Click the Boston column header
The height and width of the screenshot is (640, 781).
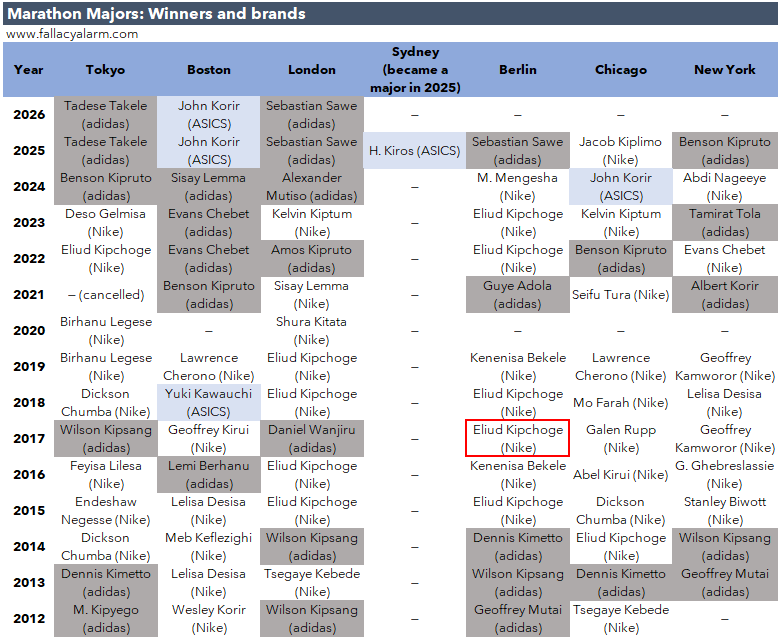click(x=209, y=70)
